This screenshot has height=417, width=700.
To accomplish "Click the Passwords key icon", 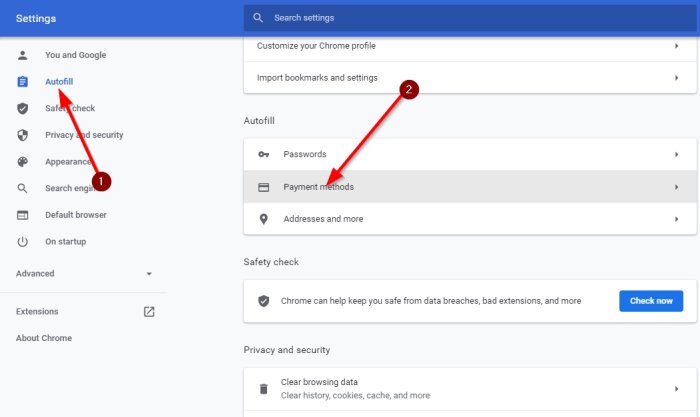I will (264, 155).
